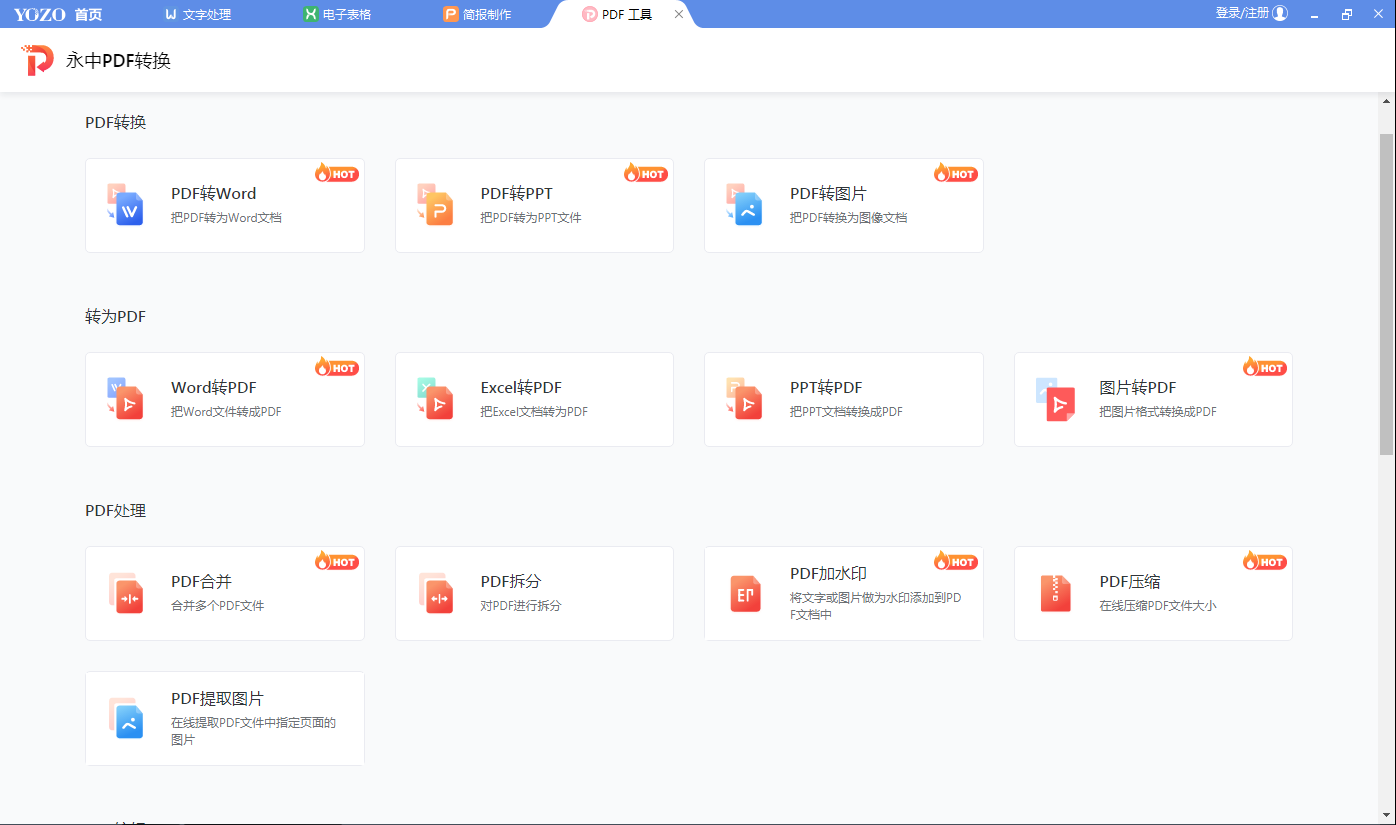Click the 图片转PDF red icon
The width and height of the screenshot is (1396, 825).
coord(1055,398)
